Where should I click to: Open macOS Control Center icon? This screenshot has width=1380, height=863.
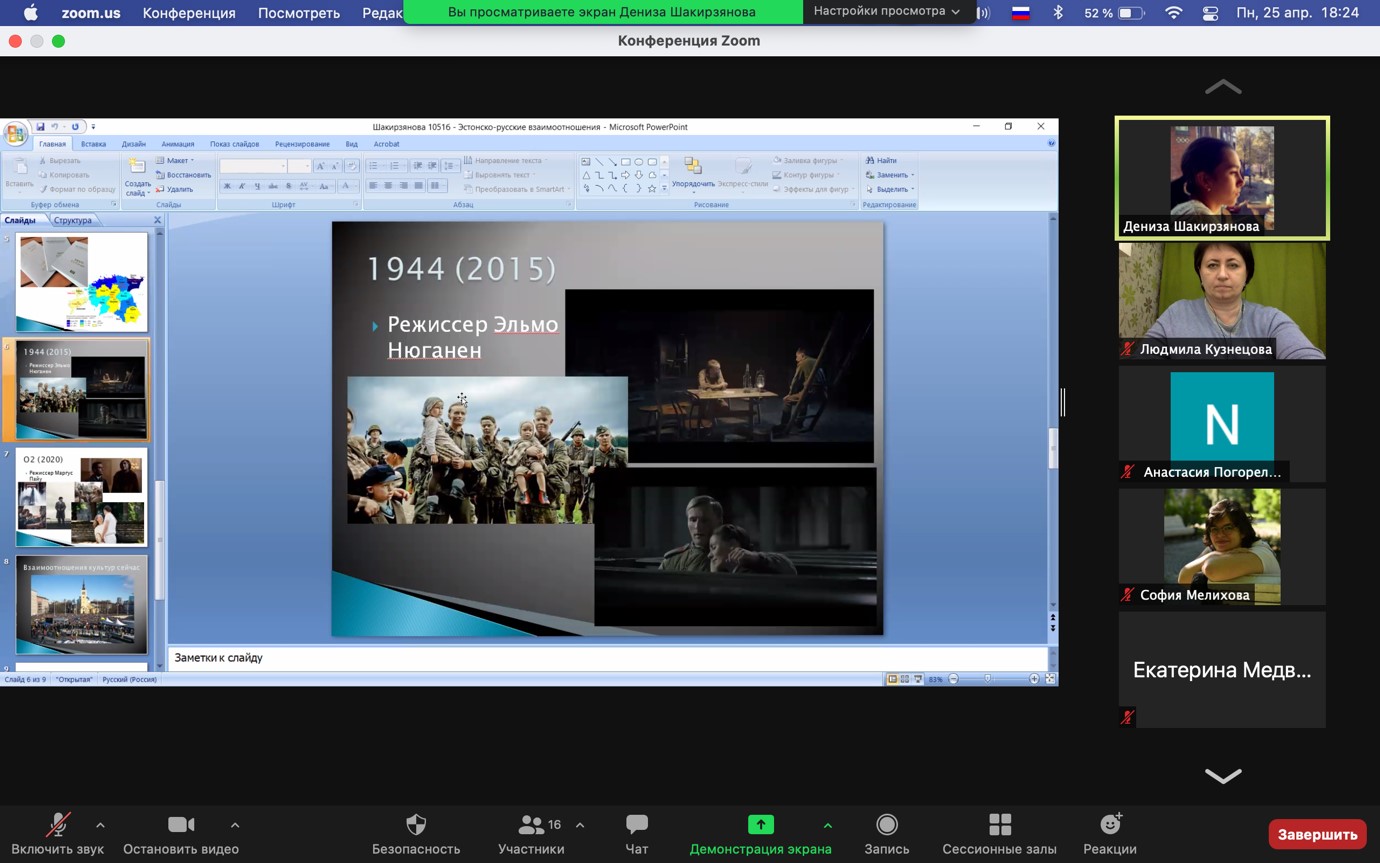pos(1210,13)
